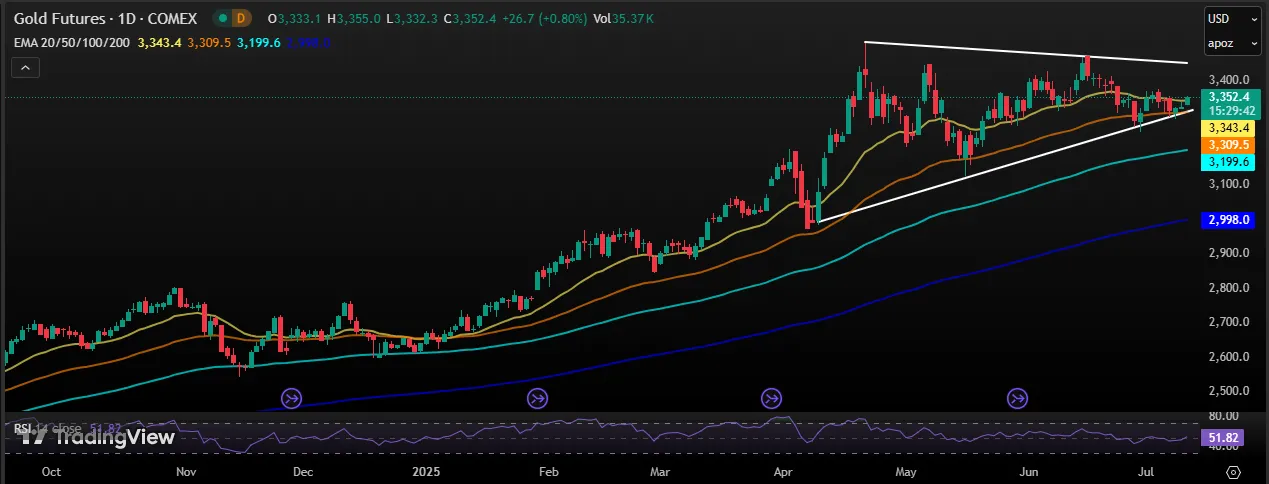Click the blue 2,998.0 EMA 200 axis label
Viewport: 1269px width, 484px height.
pyautogui.click(x=1230, y=220)
